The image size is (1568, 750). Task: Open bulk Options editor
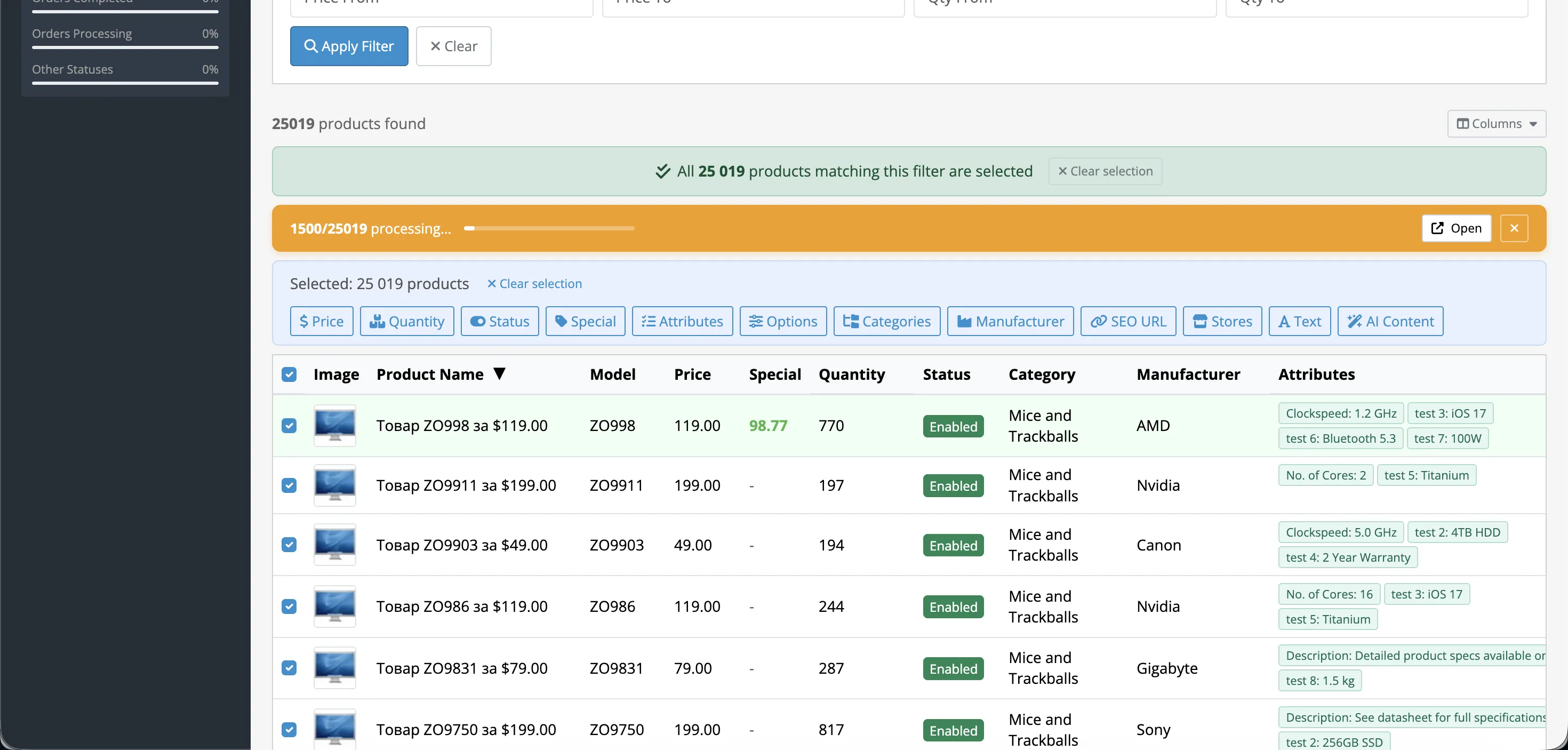coord(783,321)
